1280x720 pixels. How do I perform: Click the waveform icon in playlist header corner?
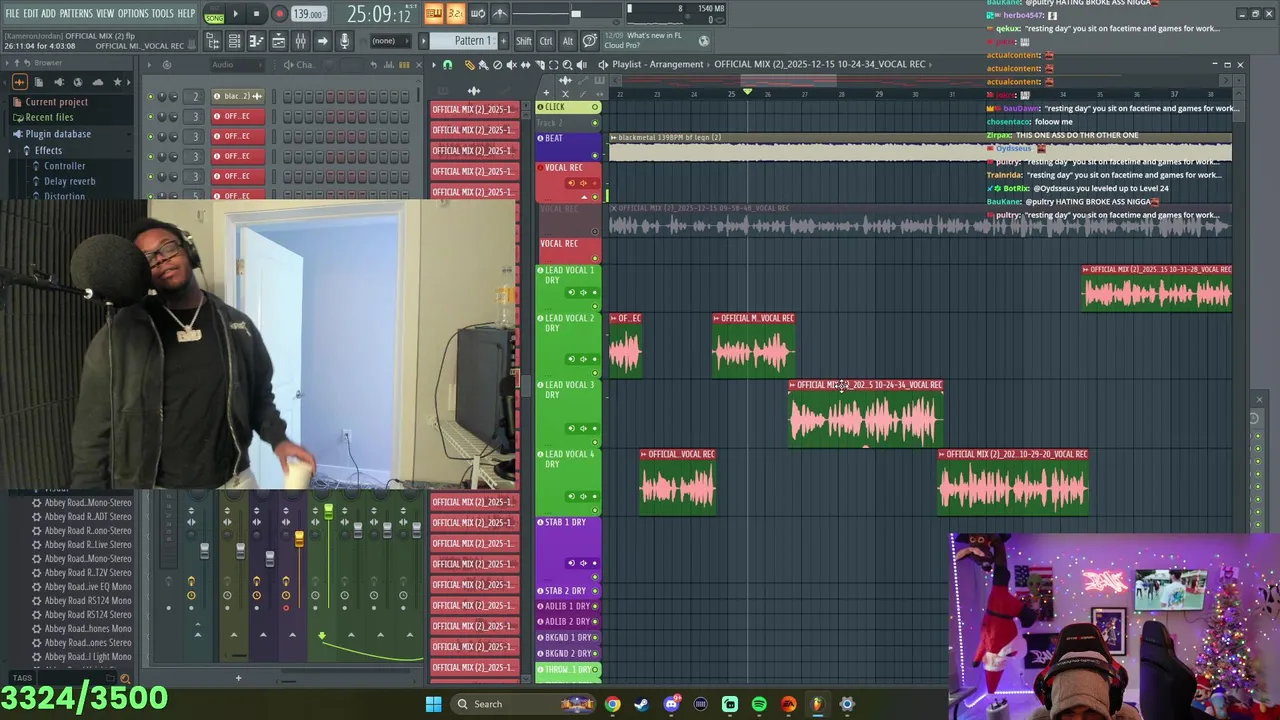[x=565, y=80]
